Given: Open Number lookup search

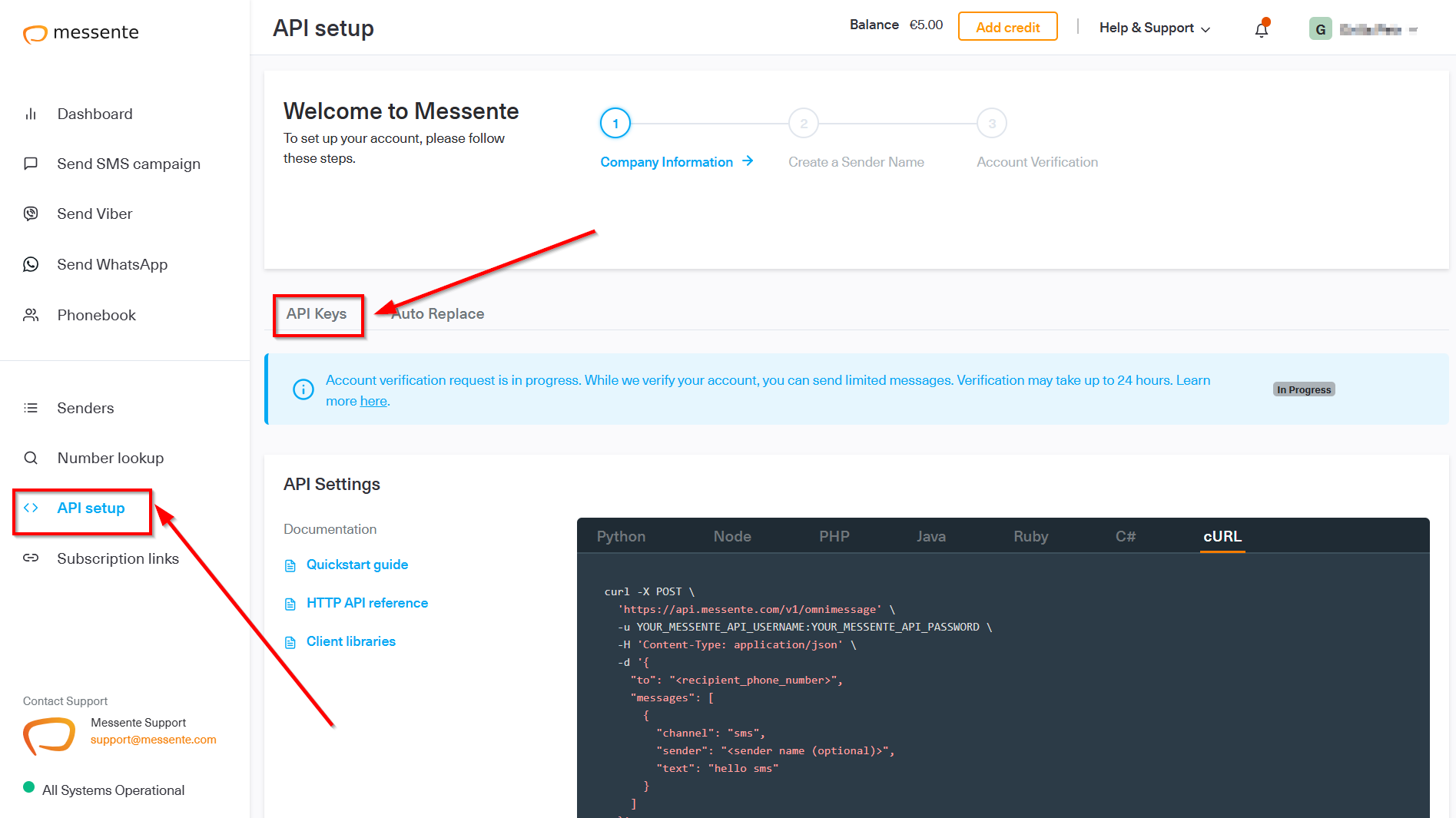Looking at the screenshot, I should [110, 458].
